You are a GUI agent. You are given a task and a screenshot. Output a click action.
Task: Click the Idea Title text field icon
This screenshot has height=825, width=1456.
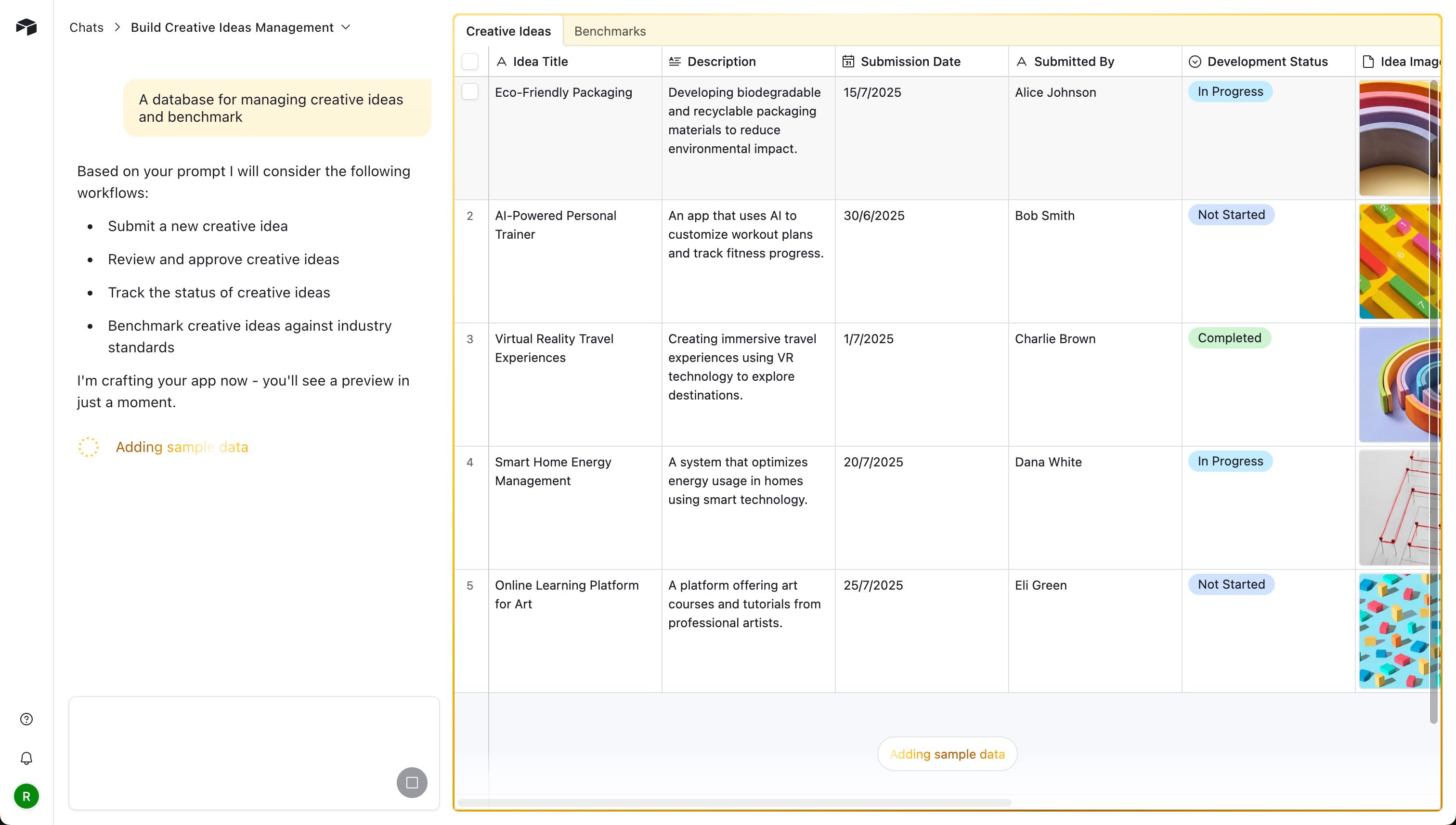pos(502,62)
